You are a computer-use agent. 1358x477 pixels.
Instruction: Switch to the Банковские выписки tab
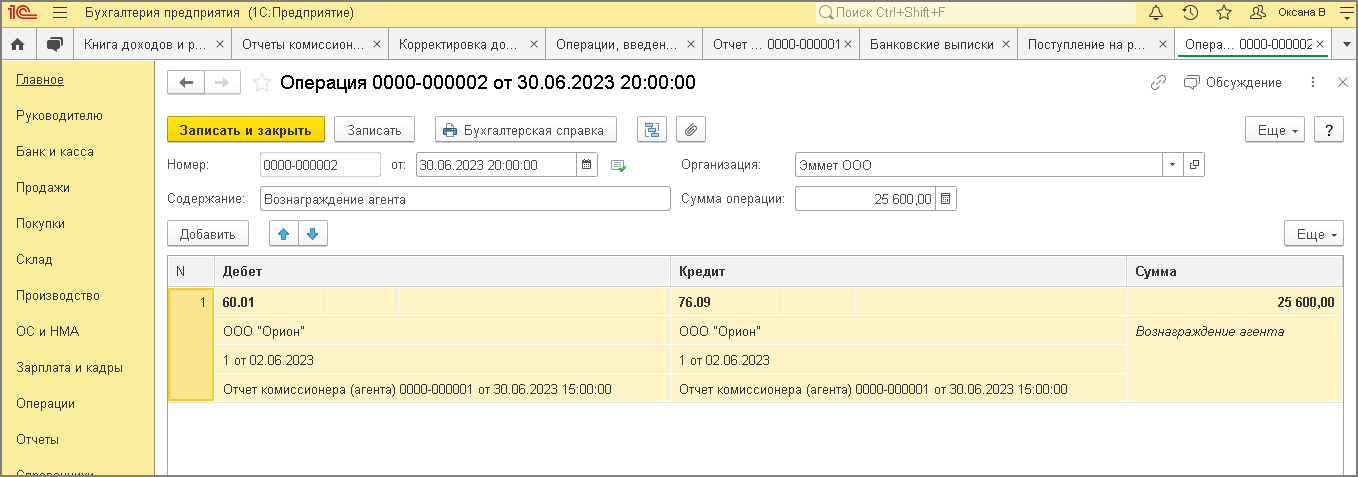click(x=931, y=45)
